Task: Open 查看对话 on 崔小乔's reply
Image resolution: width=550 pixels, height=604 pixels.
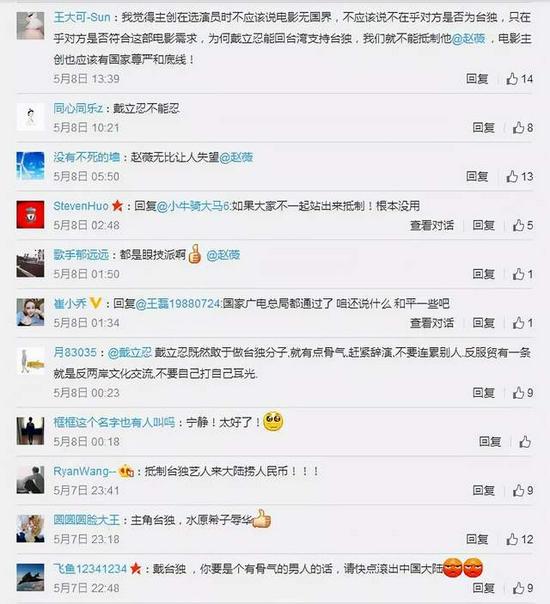Action: click(x=432, y=323)
